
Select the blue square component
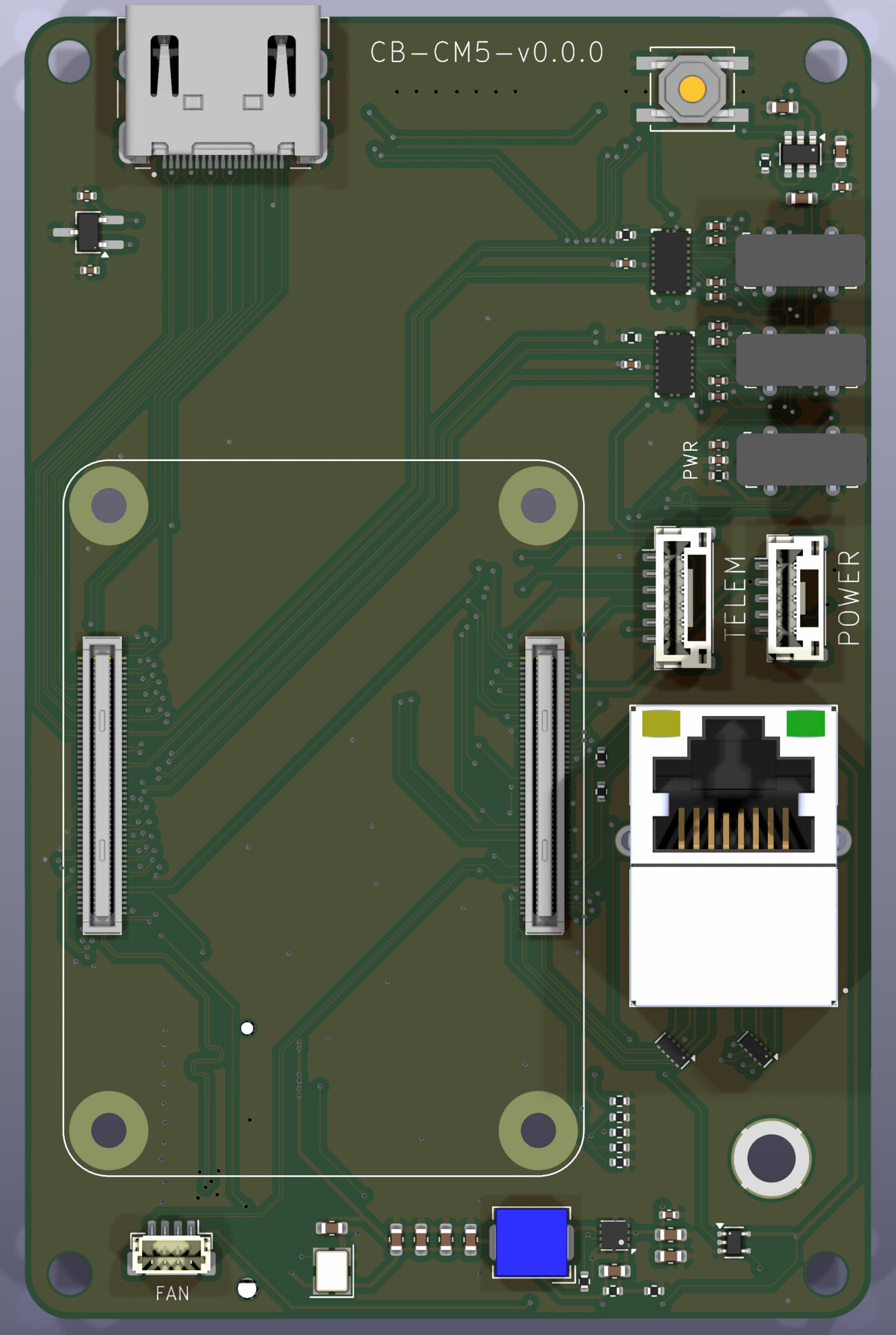click(531, 1242)
